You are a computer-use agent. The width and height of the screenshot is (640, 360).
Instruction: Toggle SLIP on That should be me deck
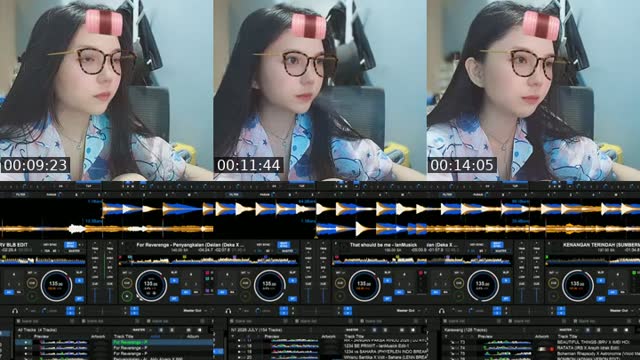[x=387, y=272]
